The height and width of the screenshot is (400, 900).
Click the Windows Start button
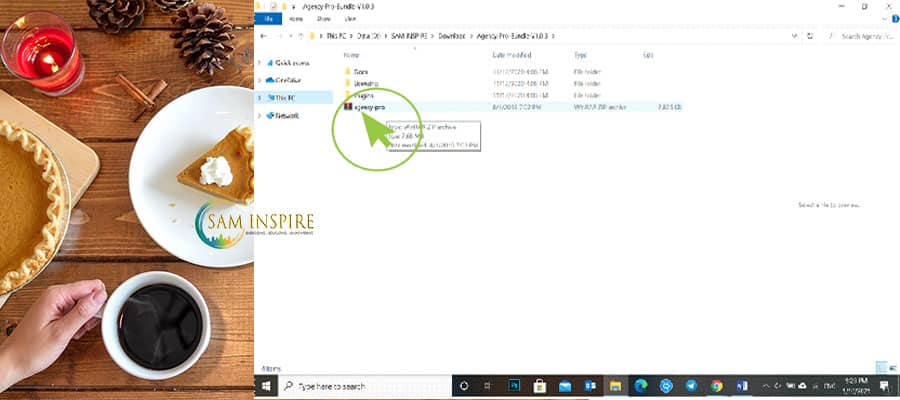click(x=267, y=385)
